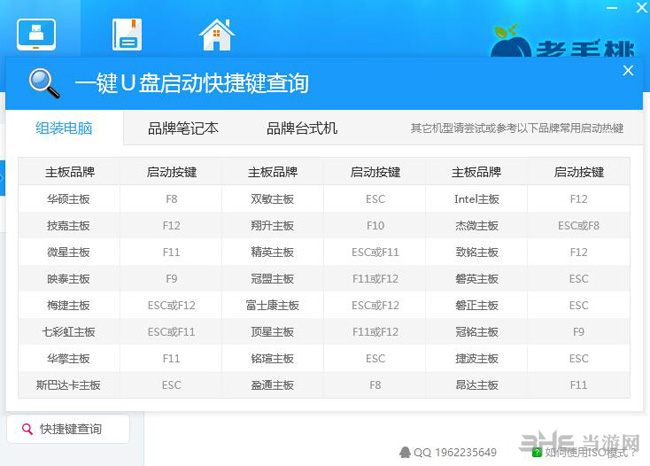The height and width of the screenshot is (466, 650).
Task: Select the 昂达主板 cell
Action: point(477,385)
